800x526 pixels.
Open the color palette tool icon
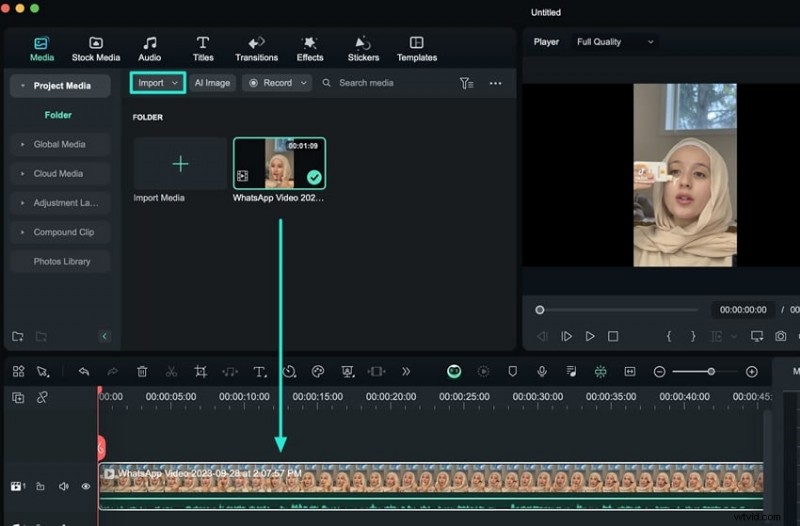coord(318,371)
